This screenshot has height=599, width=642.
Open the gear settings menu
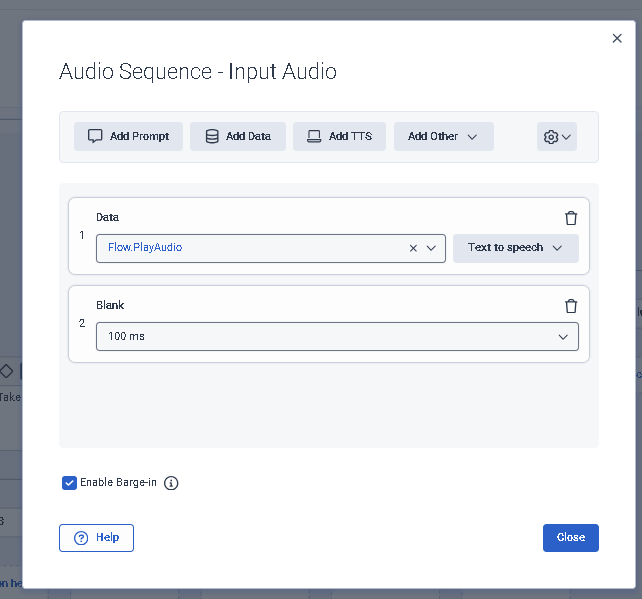(x=556, y=137)
